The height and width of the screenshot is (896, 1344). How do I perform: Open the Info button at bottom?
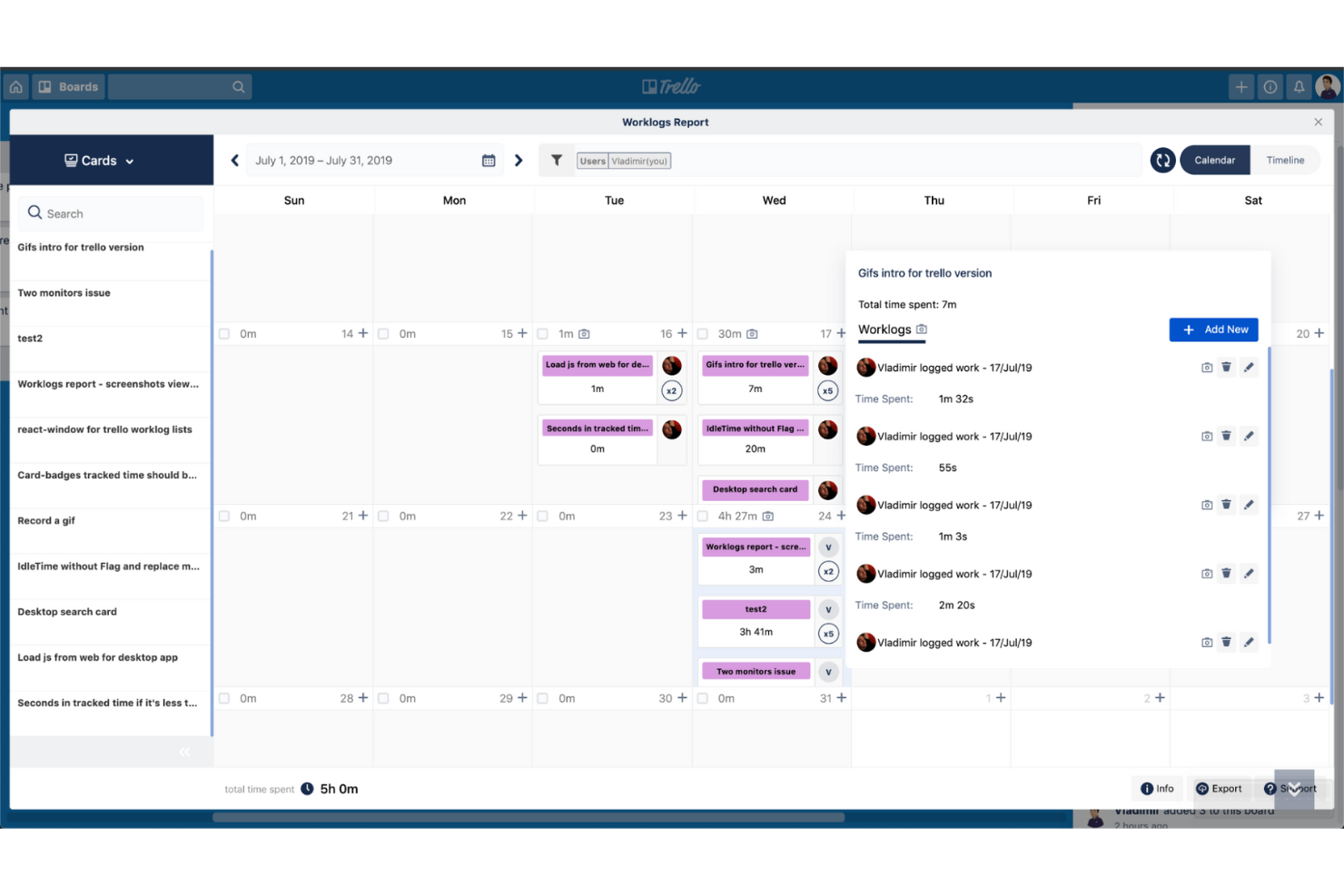tap(1158, 789)
